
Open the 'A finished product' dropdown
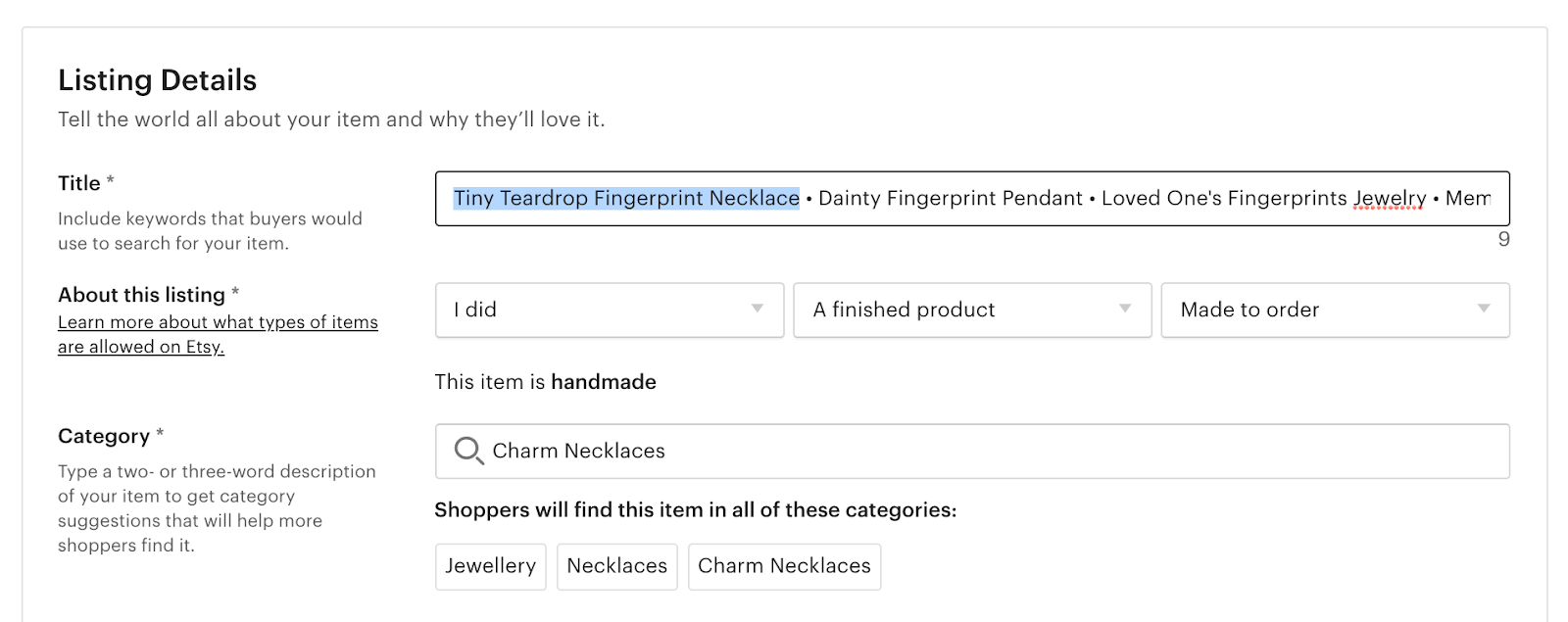coord(972,311)
